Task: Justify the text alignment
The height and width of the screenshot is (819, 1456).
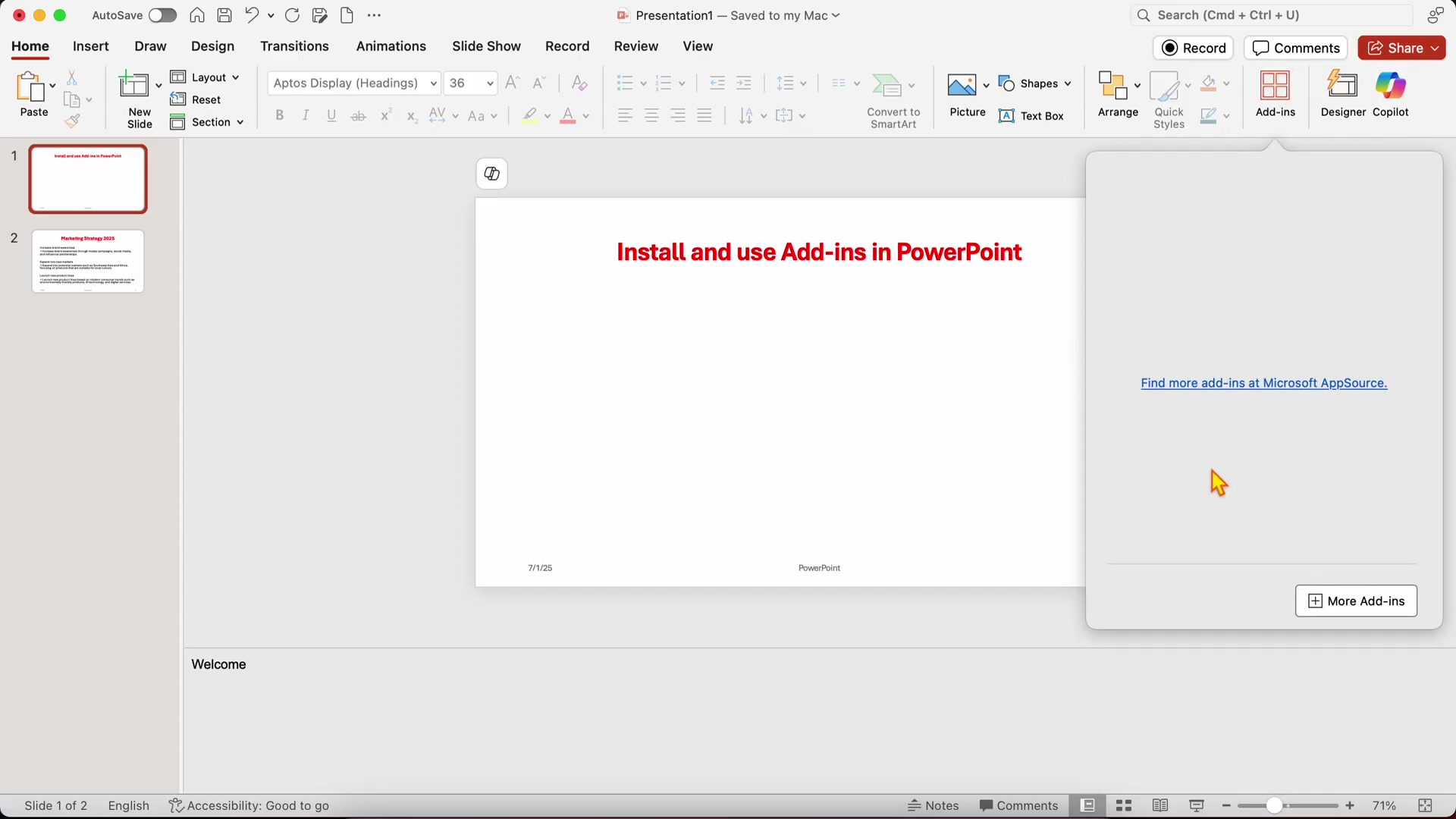Action: (704, 115)
